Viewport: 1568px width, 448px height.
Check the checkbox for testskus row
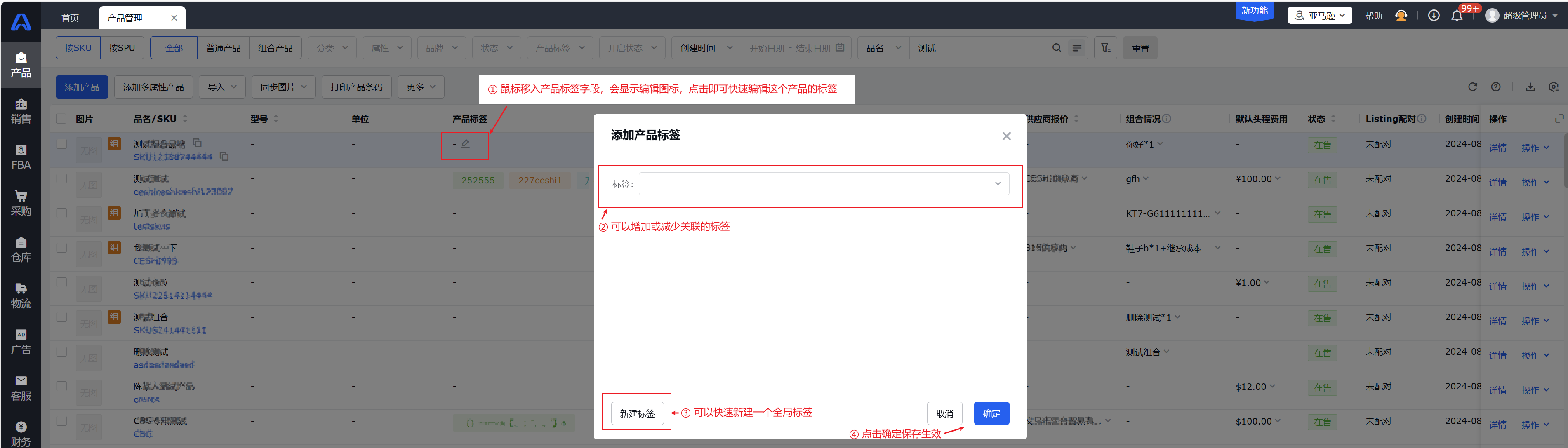click(x=61, y=213)
